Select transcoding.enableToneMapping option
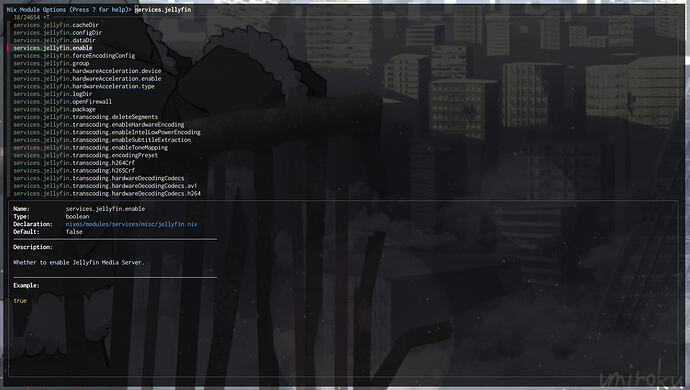Screen dimensions: 690x390 (91, 148)
